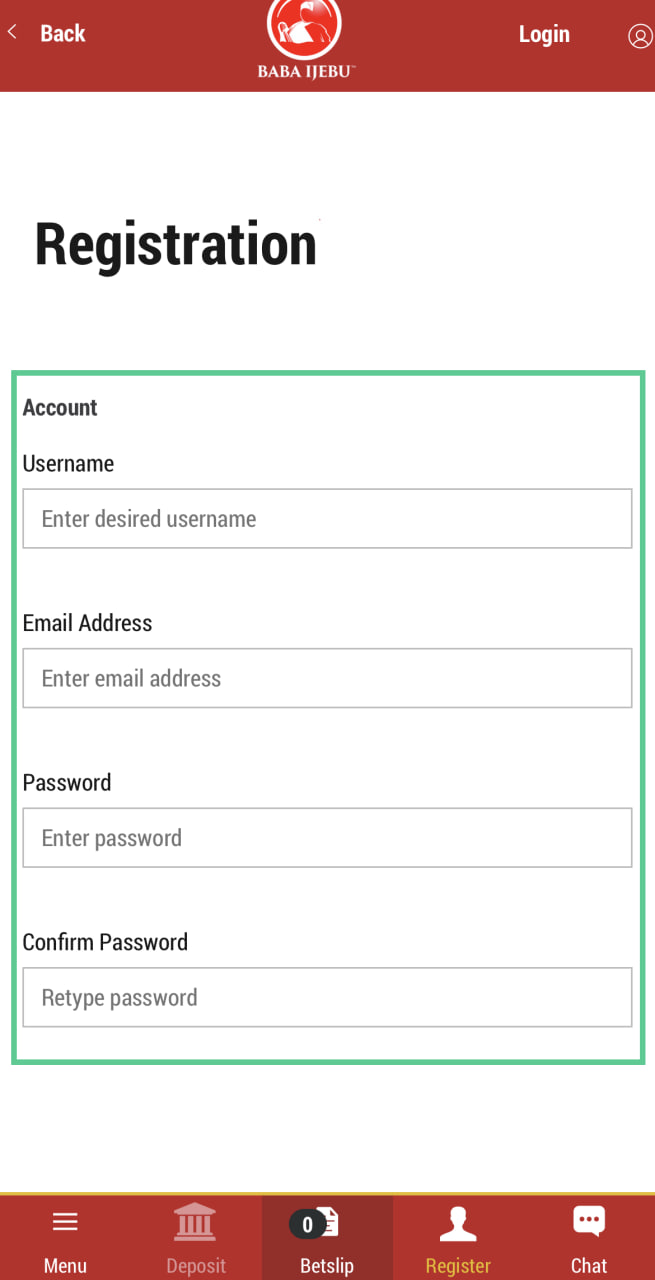Screen dimensions: 655x1280
Task: Open the Login link in header
Action: tap(544, 34)
